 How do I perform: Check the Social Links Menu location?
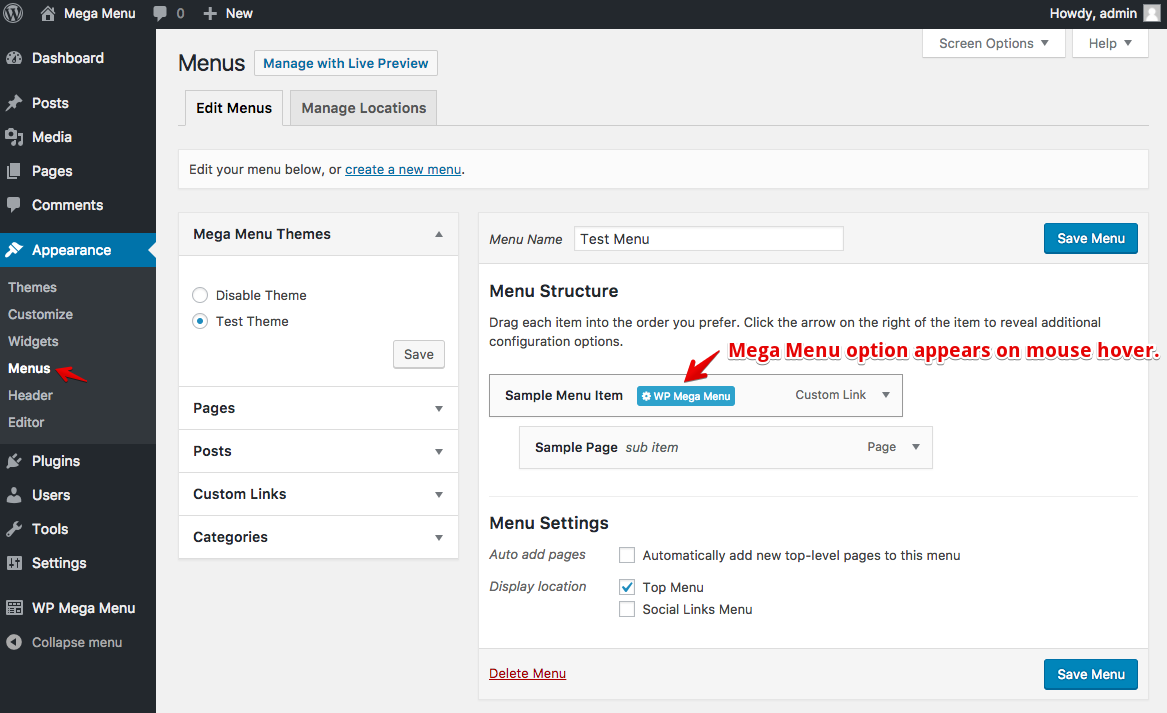click(627, 609)
